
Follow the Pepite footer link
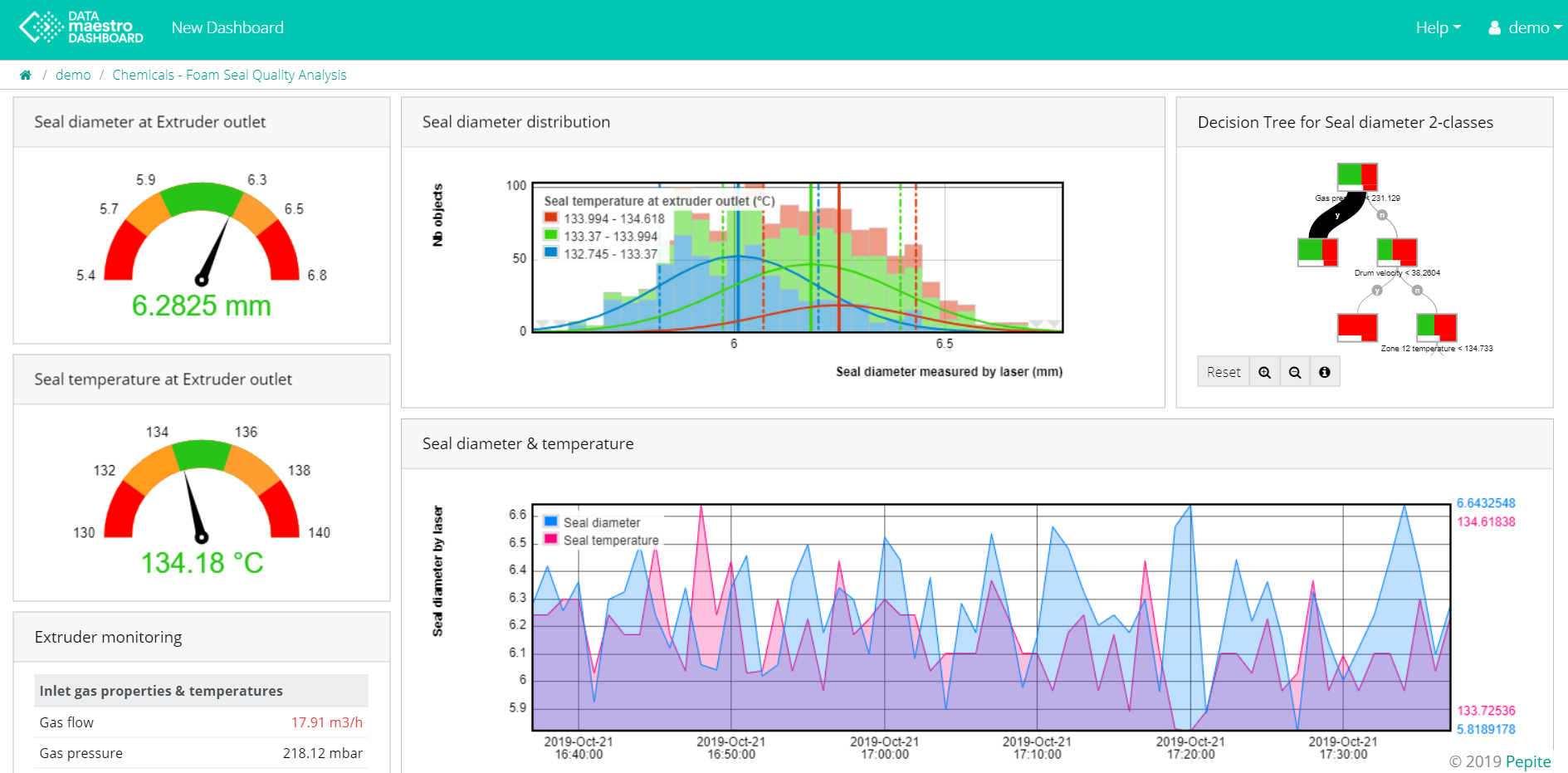click(x=1528, y=761)
